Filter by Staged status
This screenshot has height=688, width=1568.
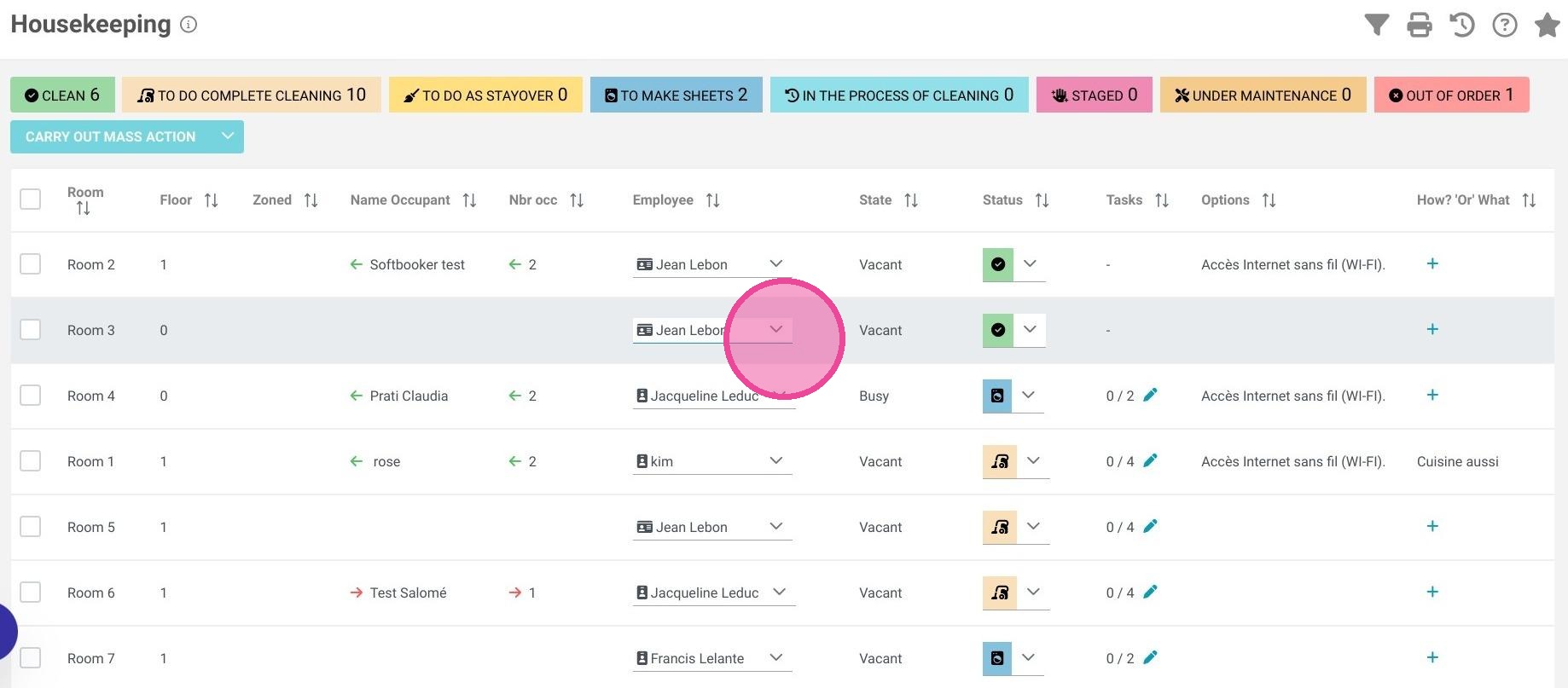[x=1095, y=95]
